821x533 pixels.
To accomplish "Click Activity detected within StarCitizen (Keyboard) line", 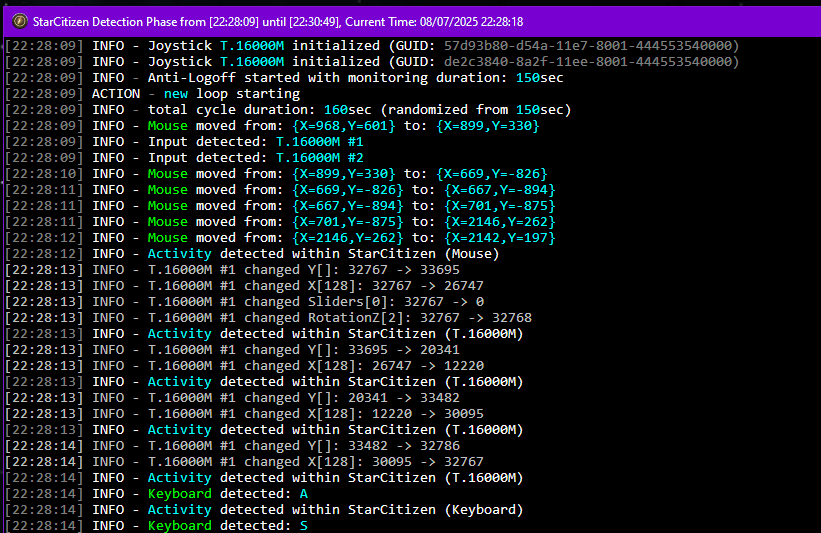I will click(x=264, y=510).
